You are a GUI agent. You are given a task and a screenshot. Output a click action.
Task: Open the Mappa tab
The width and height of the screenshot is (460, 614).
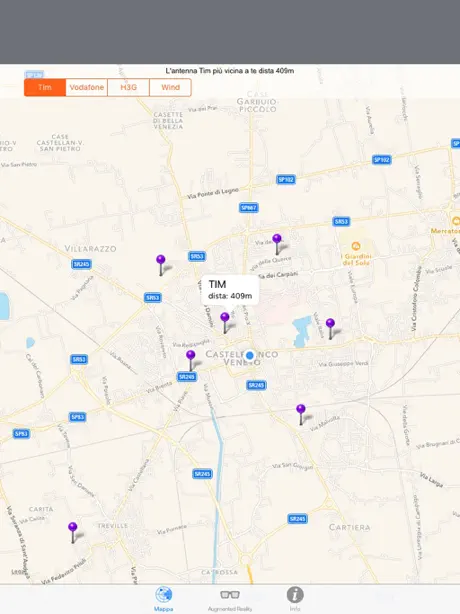163,599
